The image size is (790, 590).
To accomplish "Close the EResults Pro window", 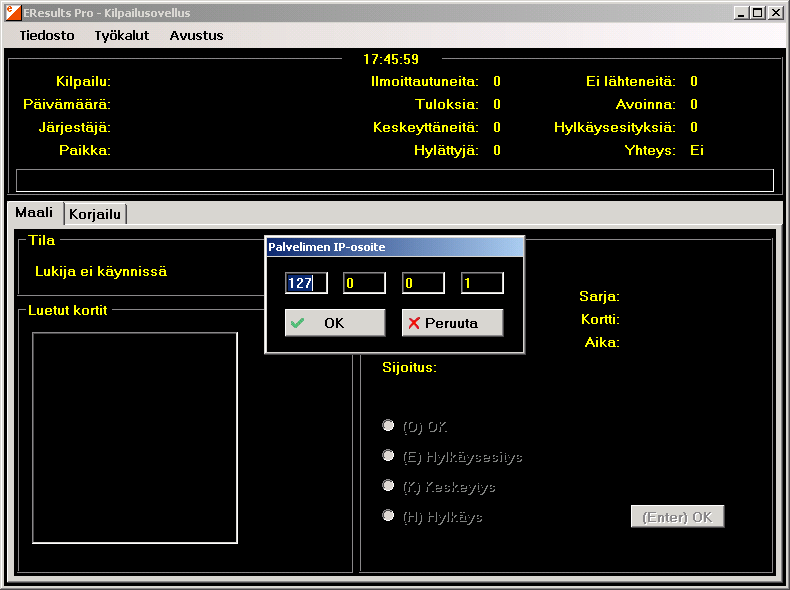I will coord(776,13).
